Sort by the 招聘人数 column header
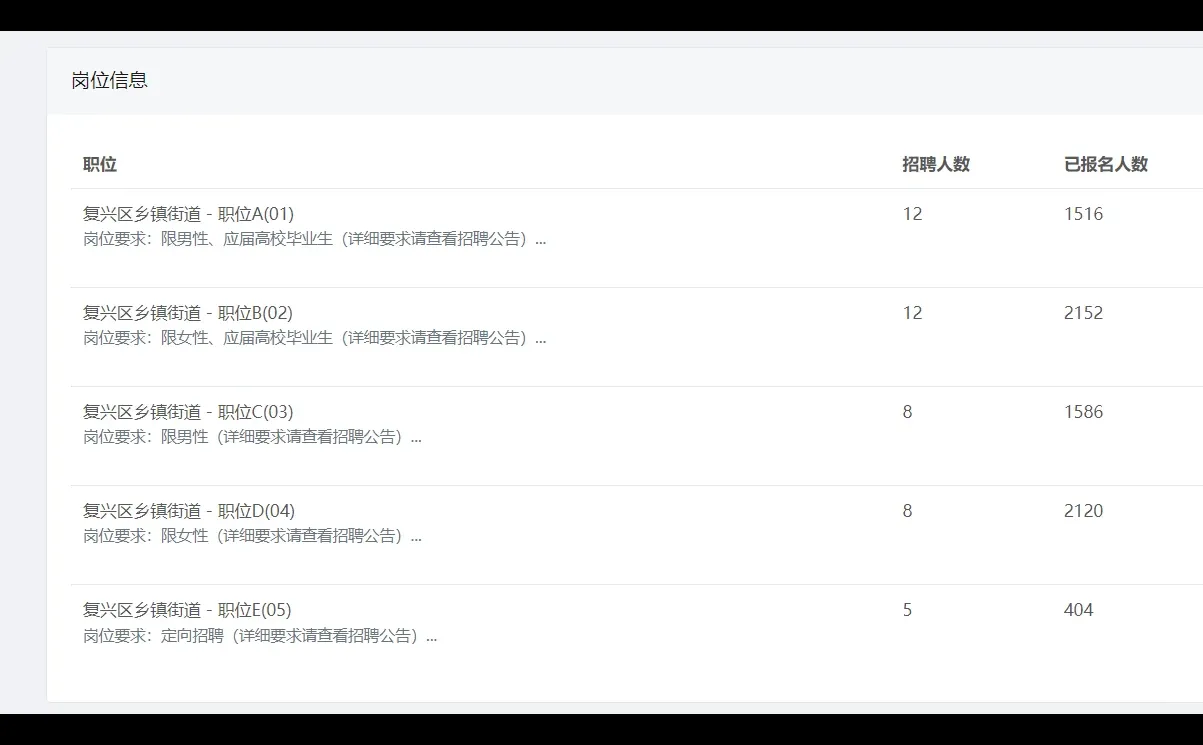The width and height of the screenshot is (1203, 745). pos(936,164)
